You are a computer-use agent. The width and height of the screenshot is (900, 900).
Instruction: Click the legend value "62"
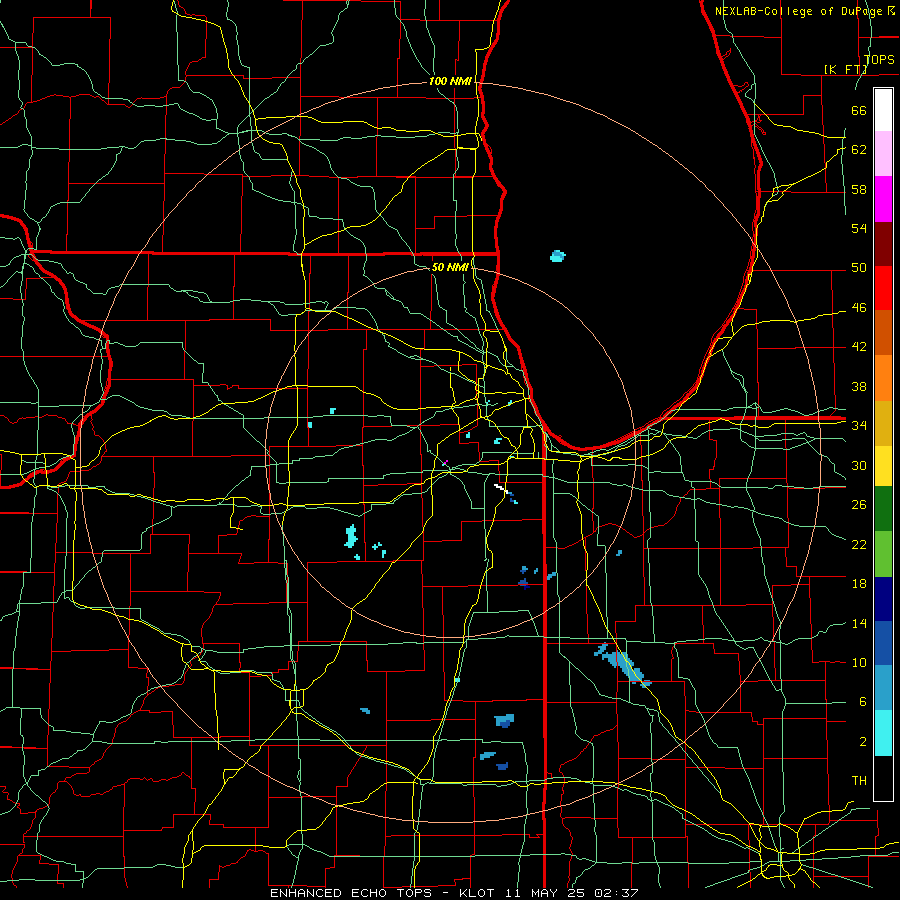click(x=859, y=149)
